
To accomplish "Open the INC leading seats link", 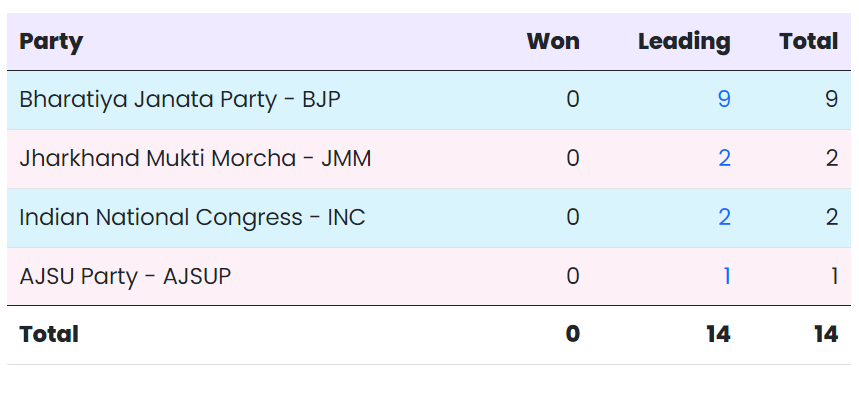I will click(x=724, y=218).
